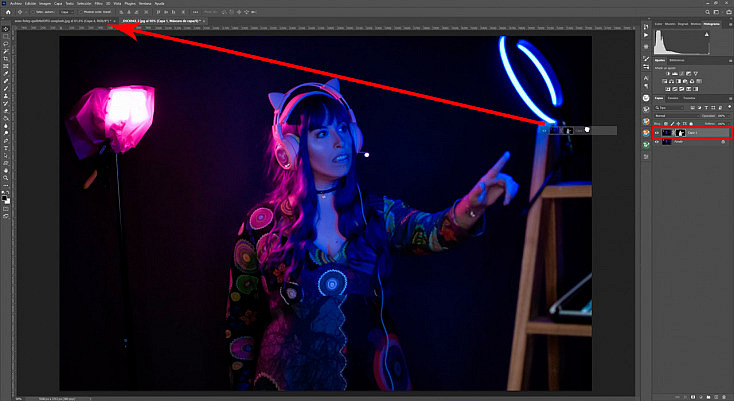Click the warning triangle in Histograma panel

click(x=706, y=34)
